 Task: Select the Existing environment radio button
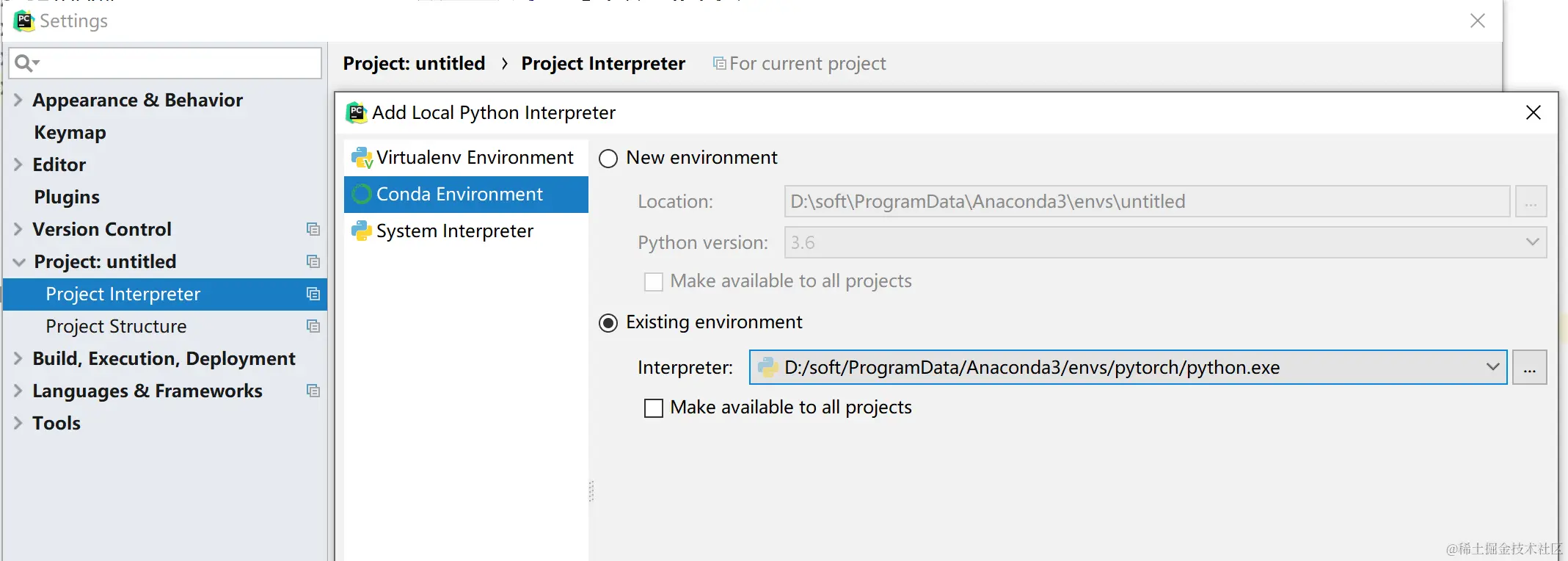[x=608, y=323]
